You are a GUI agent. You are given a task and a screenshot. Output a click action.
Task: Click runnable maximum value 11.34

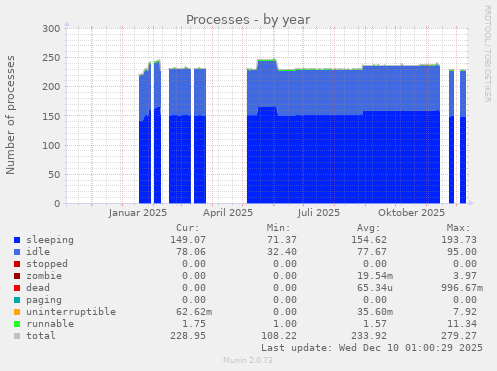pos(462,324)
